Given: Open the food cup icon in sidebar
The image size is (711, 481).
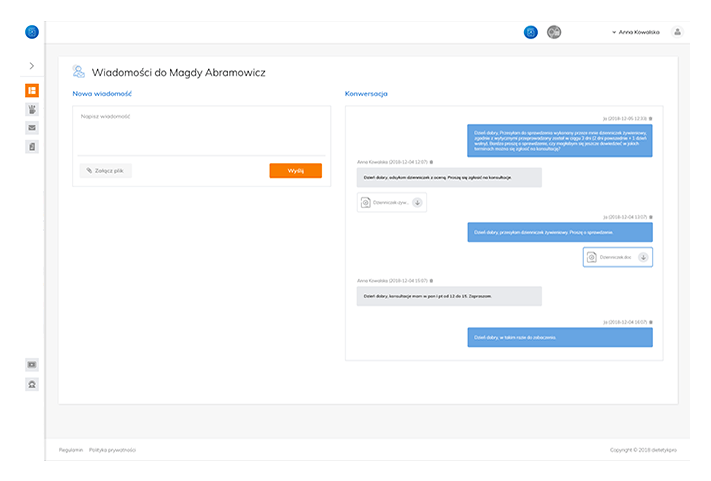Looking at the screenshot, I should pos(32,109).
